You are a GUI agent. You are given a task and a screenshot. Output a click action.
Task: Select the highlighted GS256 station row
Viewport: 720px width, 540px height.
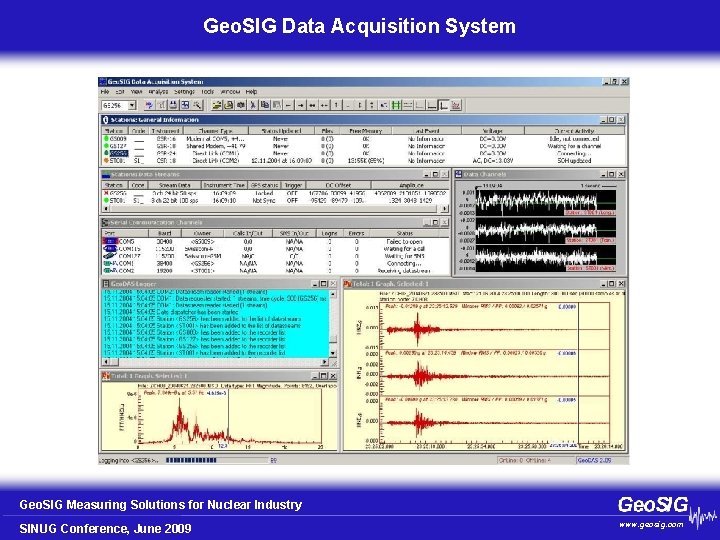pos(364,153)
